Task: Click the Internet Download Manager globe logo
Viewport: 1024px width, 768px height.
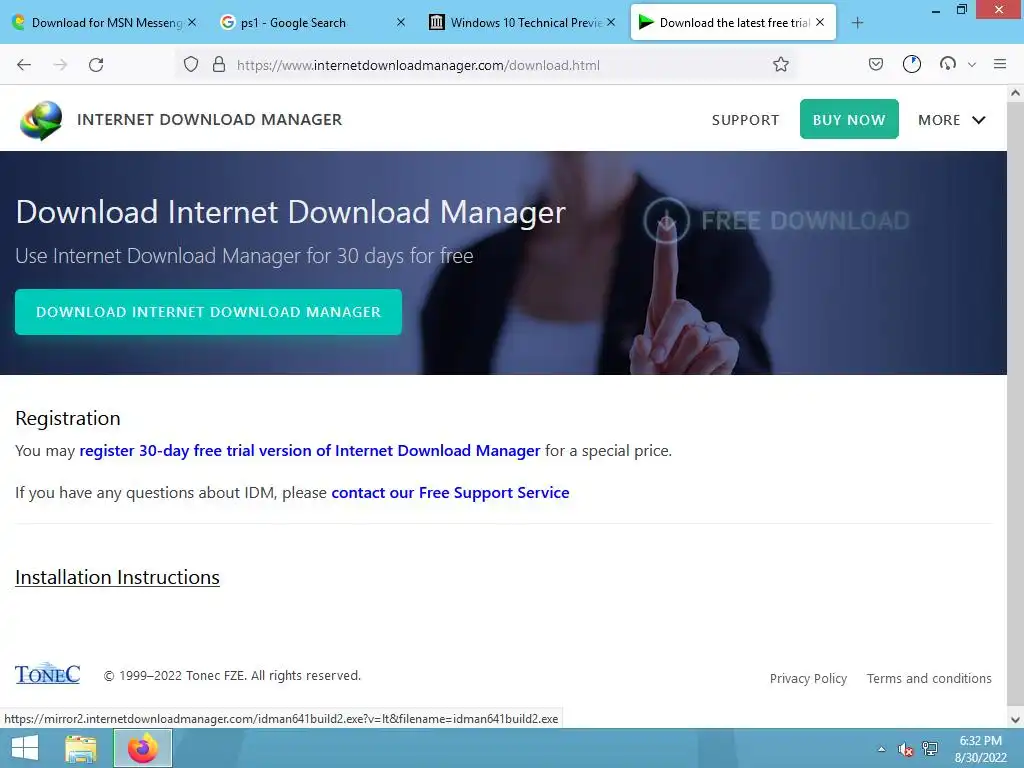Action: click(x=40, y=120)
